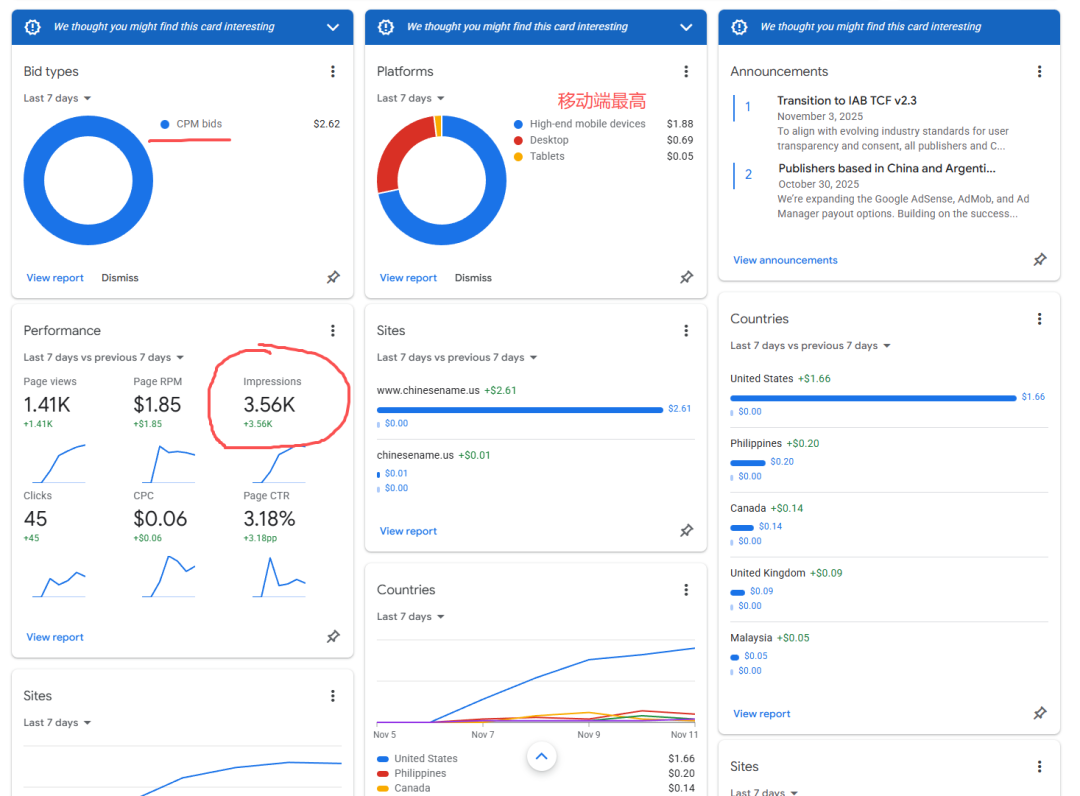Open Announcements card more options menu
Viewport: 1080px width, 796px height.
[1039, 71]
